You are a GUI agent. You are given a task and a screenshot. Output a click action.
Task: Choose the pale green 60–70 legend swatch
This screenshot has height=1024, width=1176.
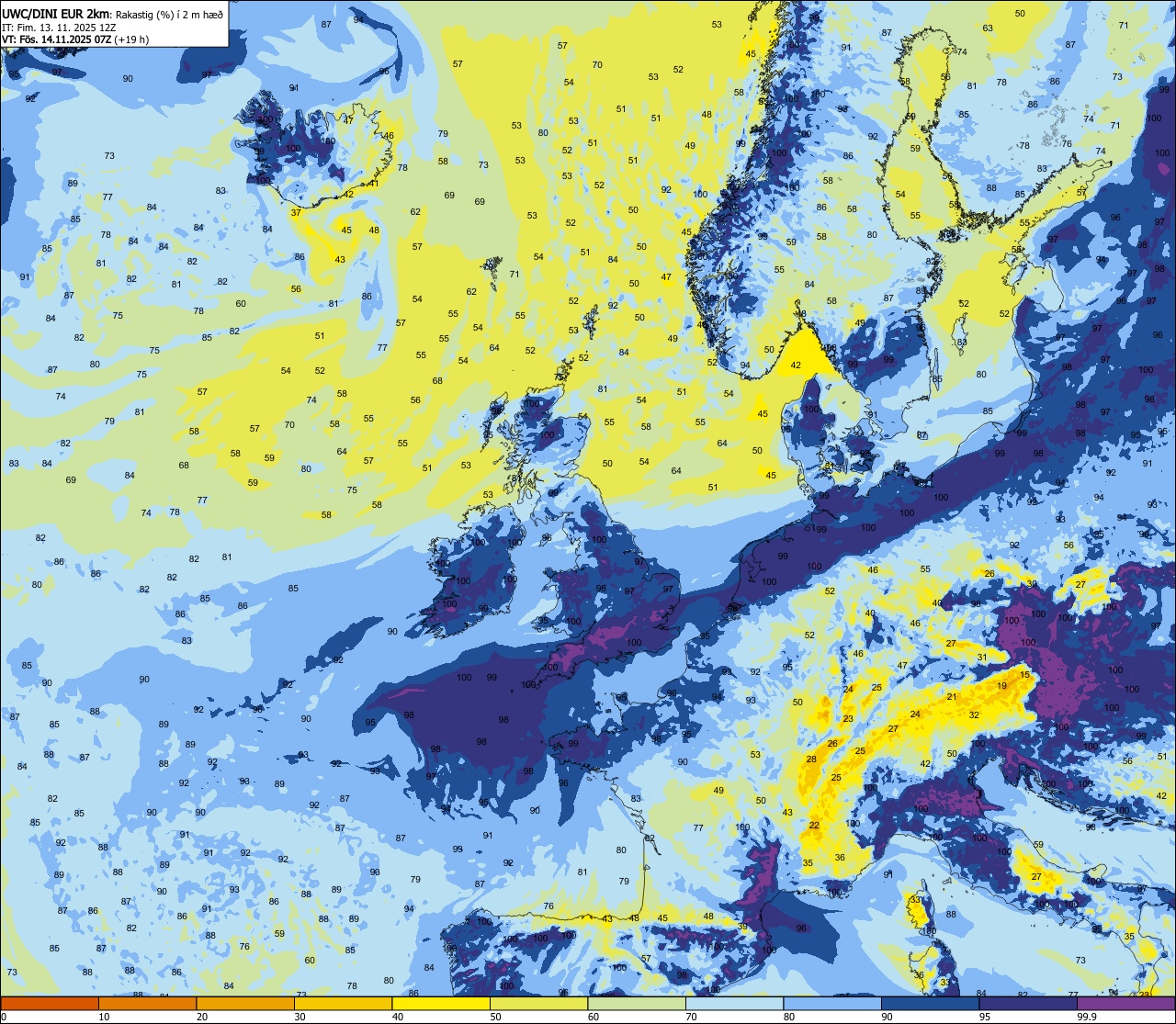(x=637, y=1004)
